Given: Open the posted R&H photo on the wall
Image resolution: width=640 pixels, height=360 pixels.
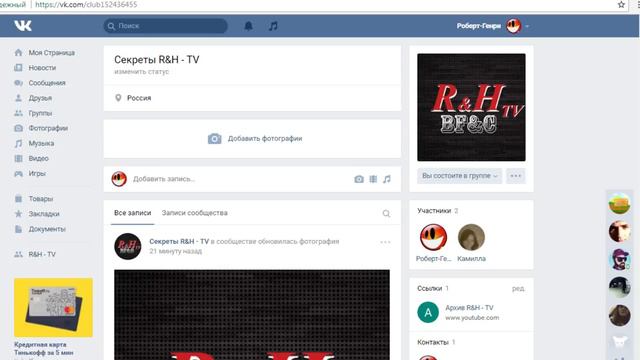Looking at the screenshot, I should [252, 315].
